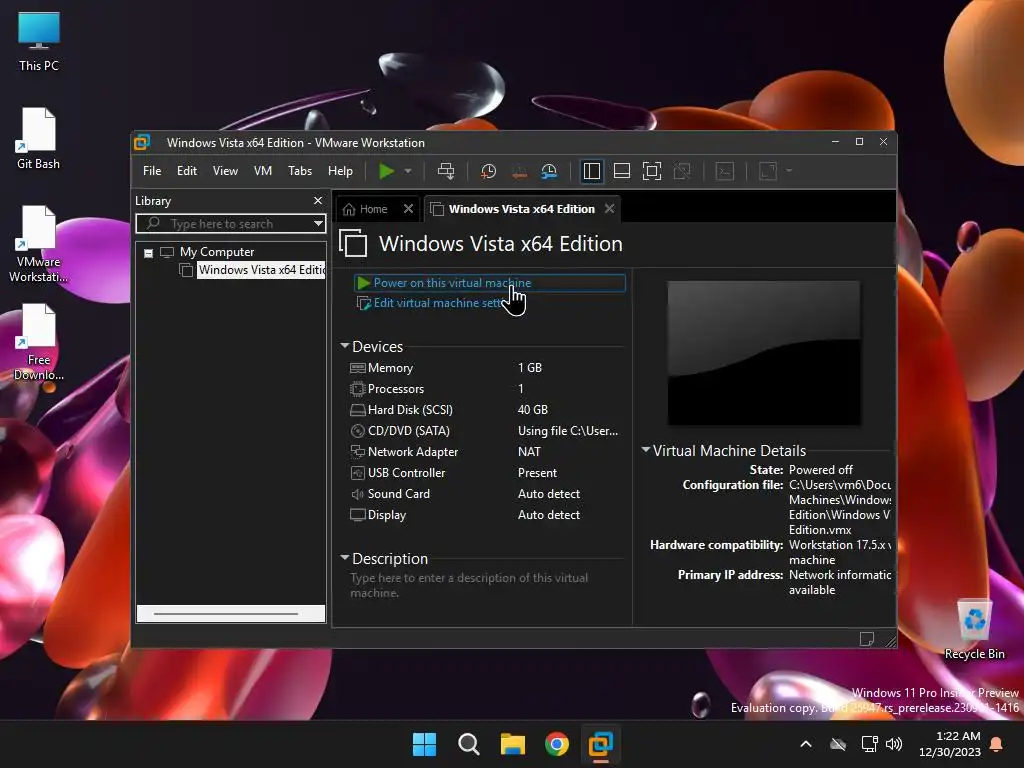Screen dimensions: 1024x768
Task: Collapse the Devices section
Action: coord(345,346)
